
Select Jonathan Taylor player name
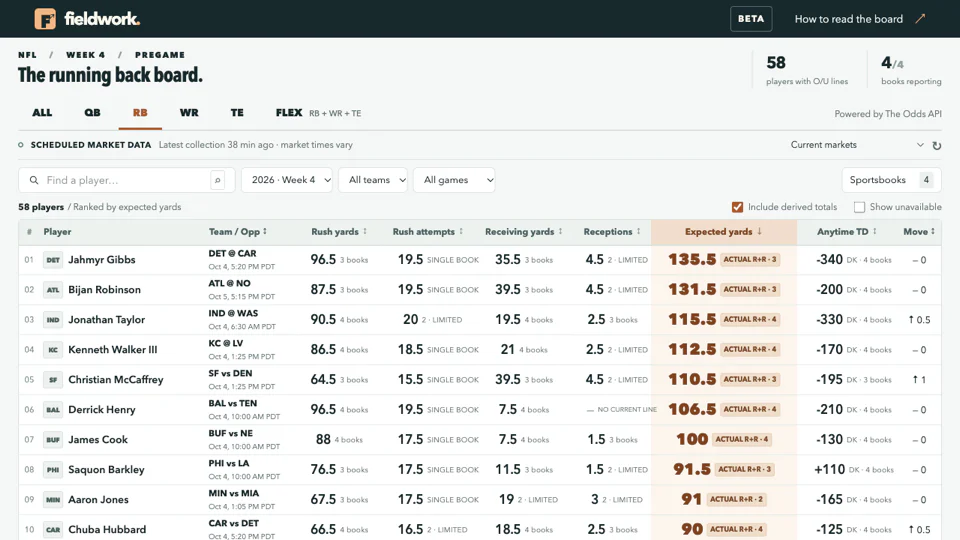(x=107, y=320)
